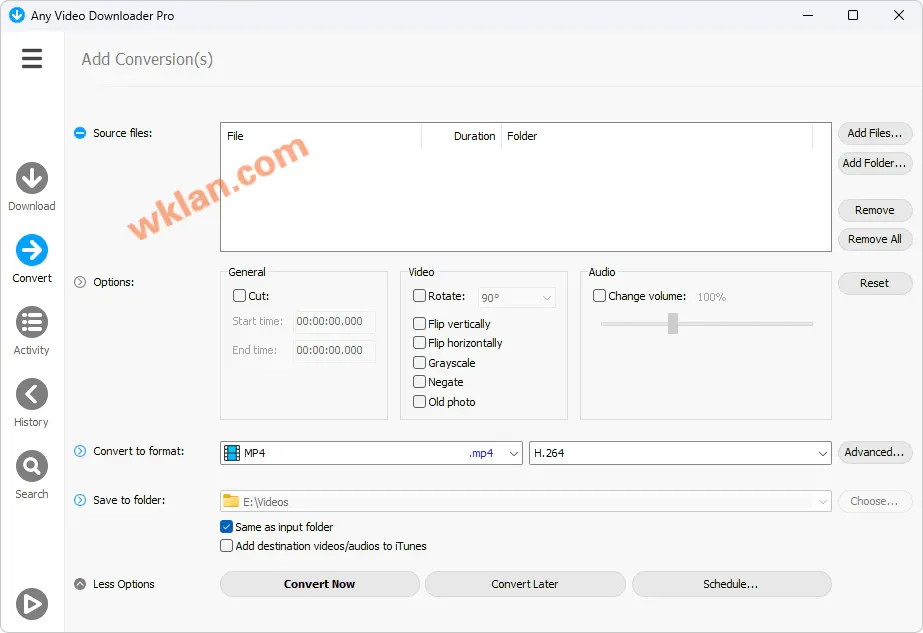Open the Search sidebar icon
This screenshot has height=633, width=923.
pyautogui.click(x=32, y=466)
